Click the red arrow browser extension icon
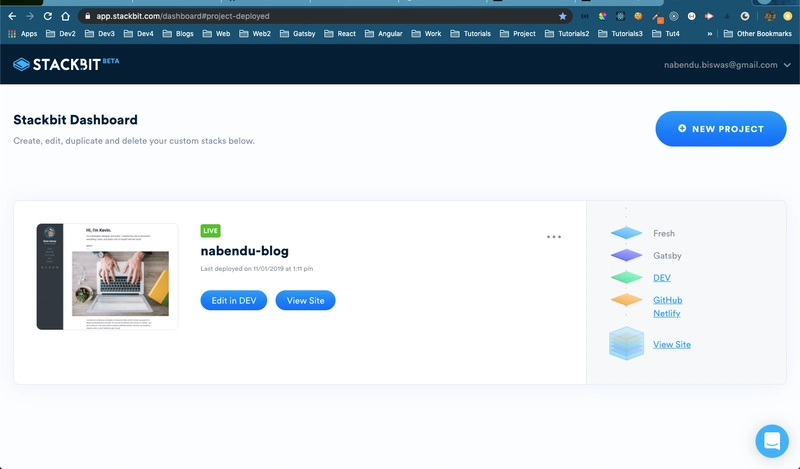800x469 pixels. (x=709, y=16)
